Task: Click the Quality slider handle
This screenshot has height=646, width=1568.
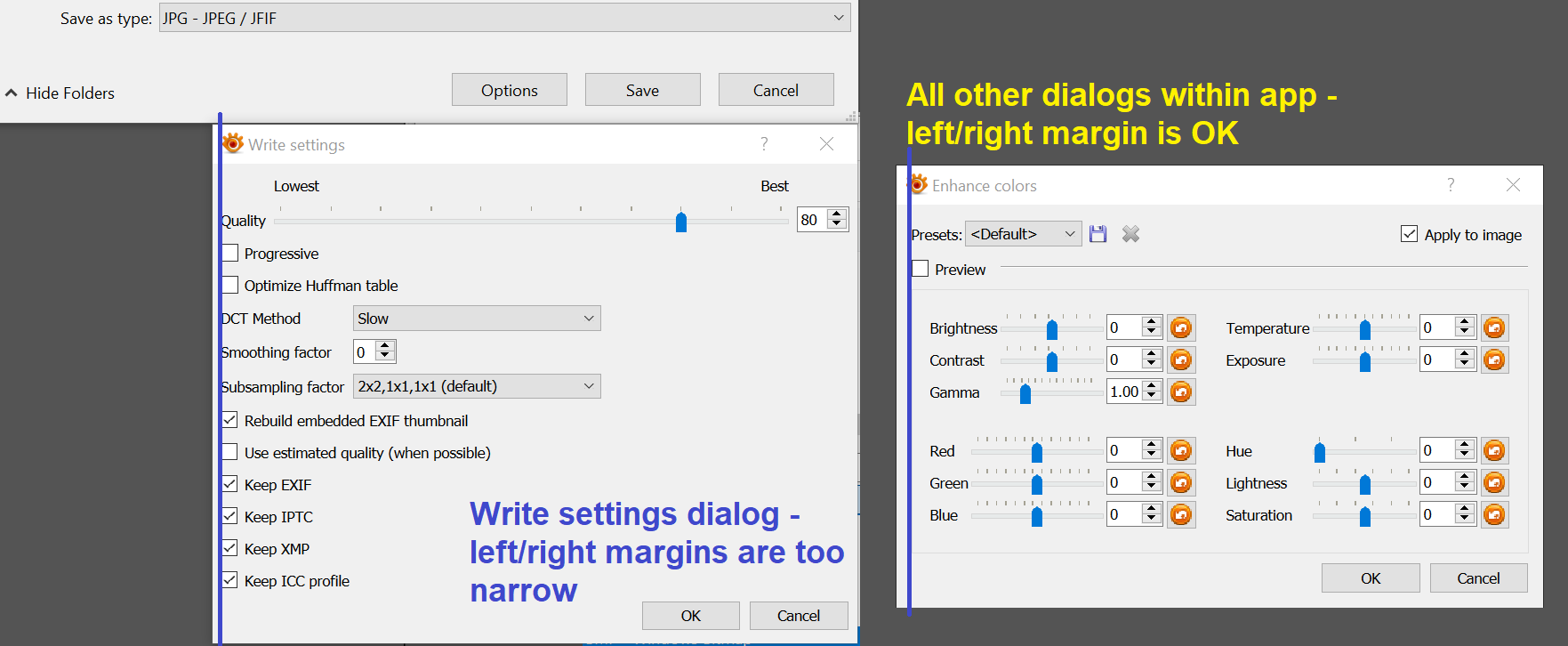Action: (681, 221)
